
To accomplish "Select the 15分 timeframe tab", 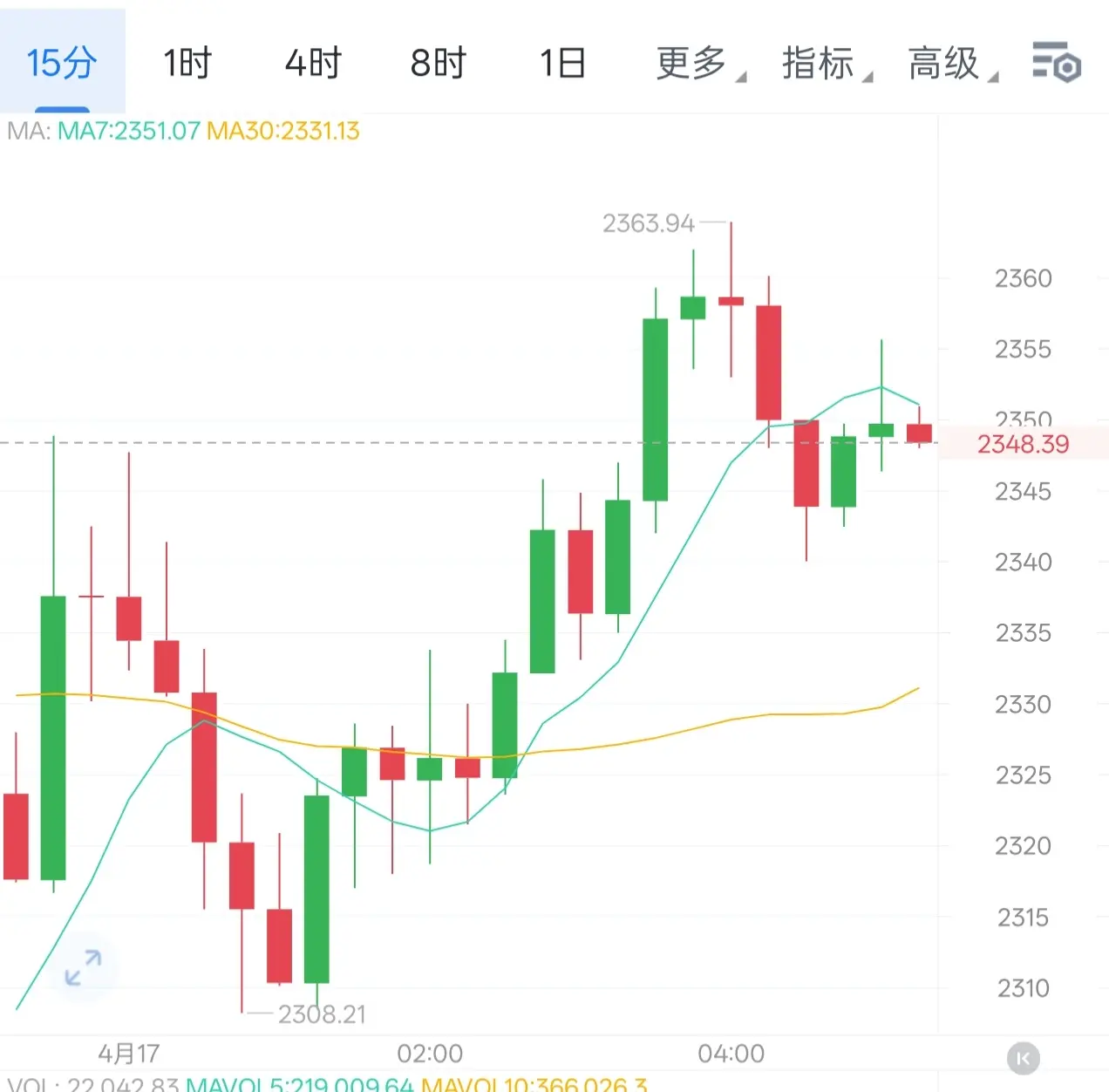I will [62, 63].
